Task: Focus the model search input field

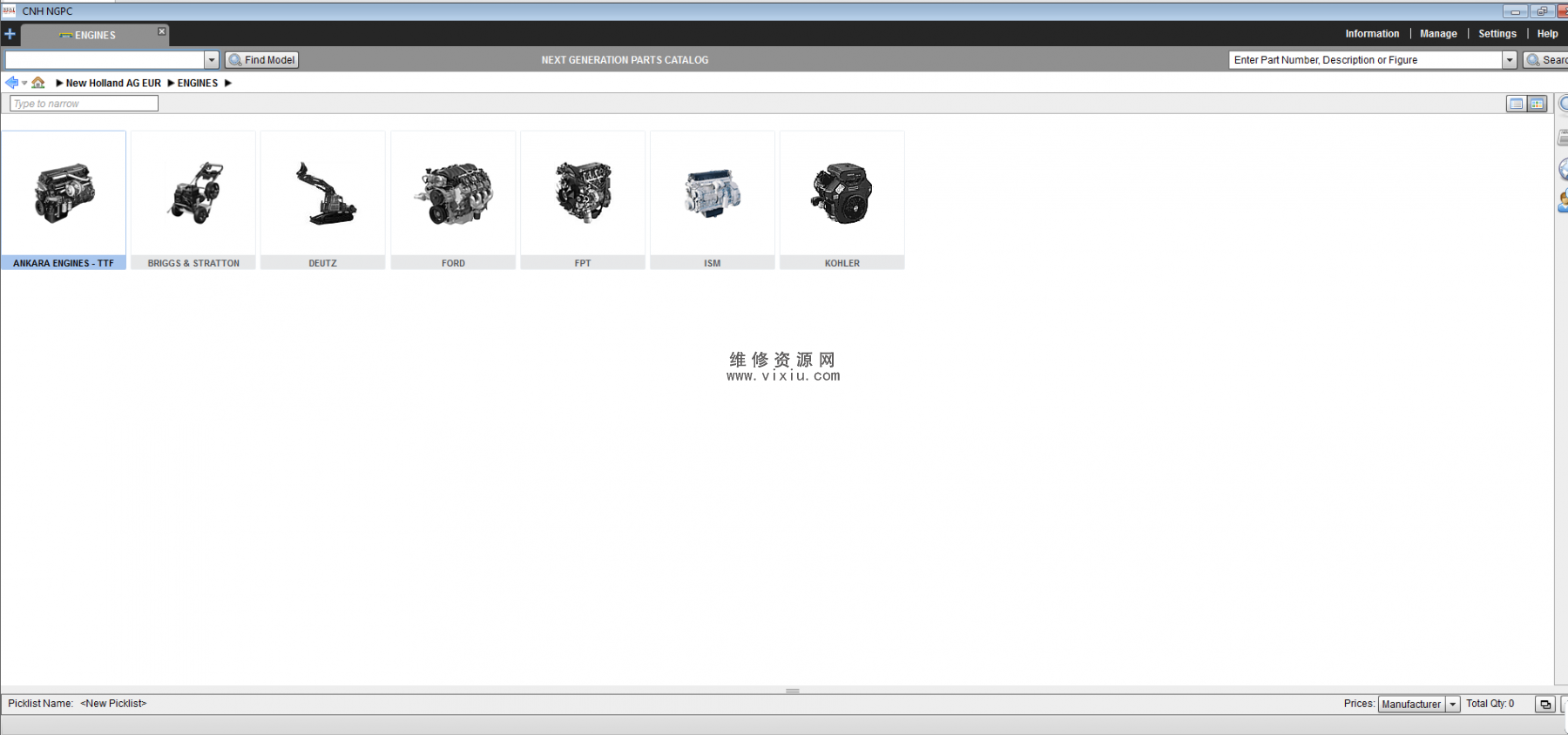Action: click(105, 60)
